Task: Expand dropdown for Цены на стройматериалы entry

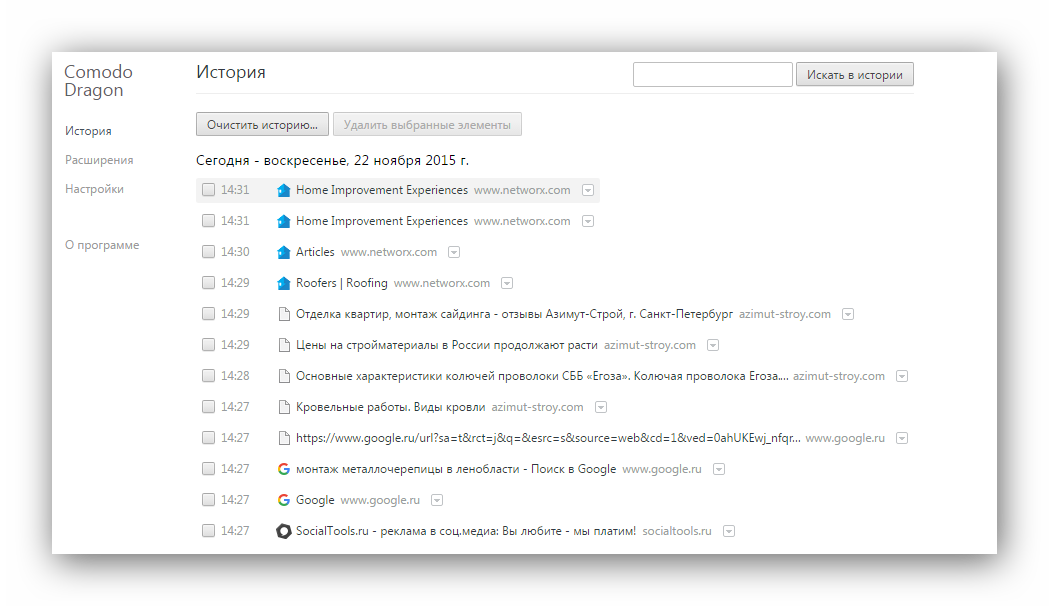Action: pos(713,345)
